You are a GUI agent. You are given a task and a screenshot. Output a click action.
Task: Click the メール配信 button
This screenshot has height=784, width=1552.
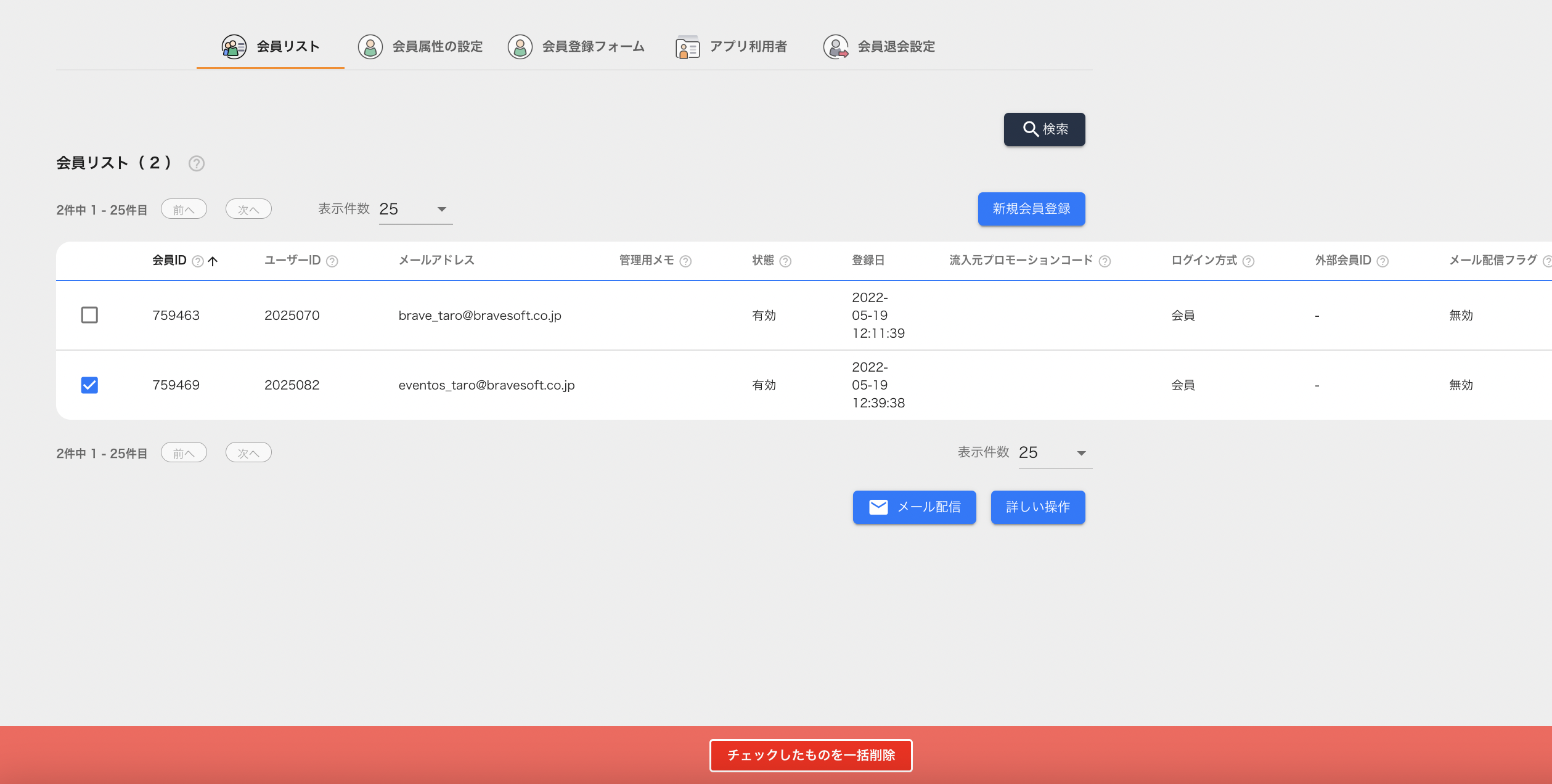click(x=915, y=507)
